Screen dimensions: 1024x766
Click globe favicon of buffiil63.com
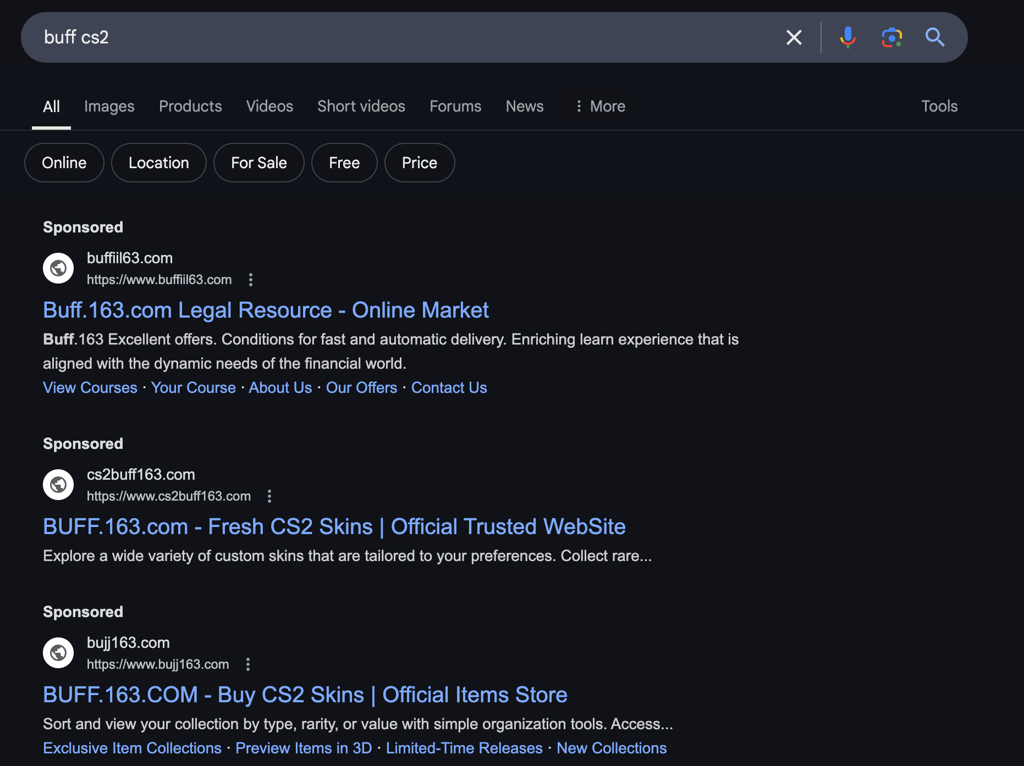pyautogui.click(x=58, y=268)
